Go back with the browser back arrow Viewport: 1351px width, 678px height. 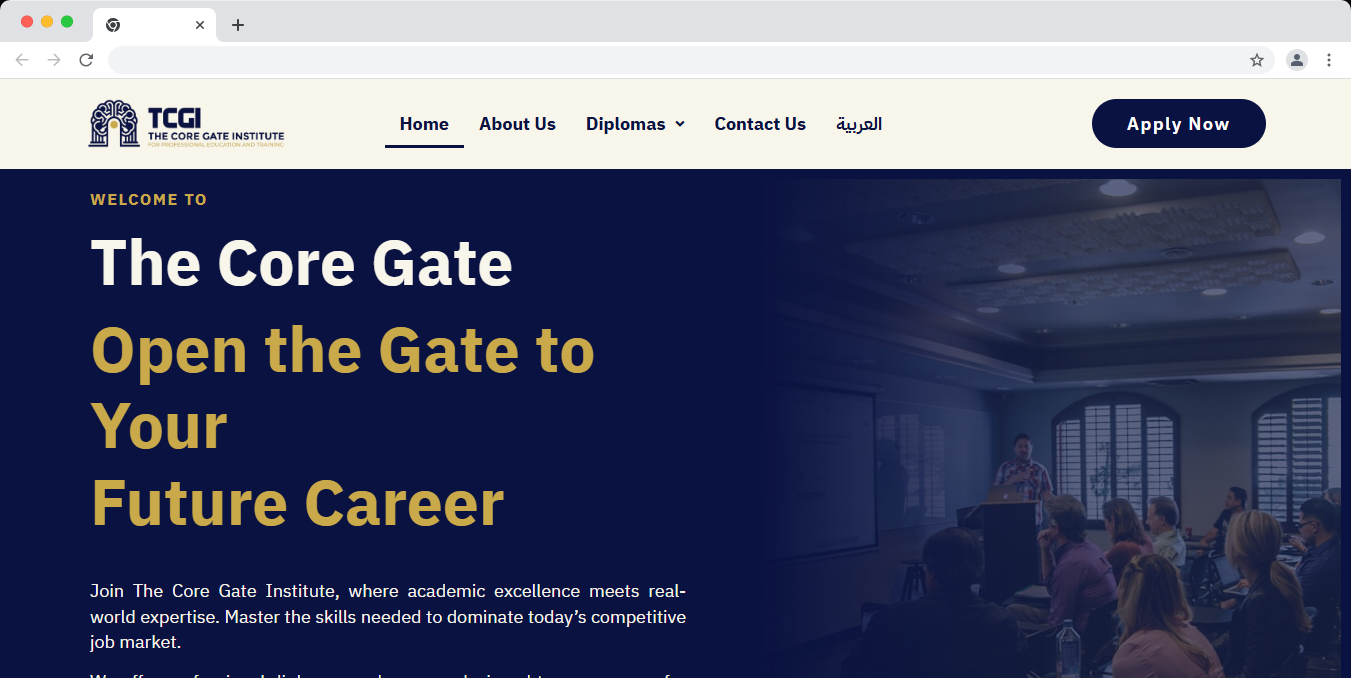click(22, 60)
